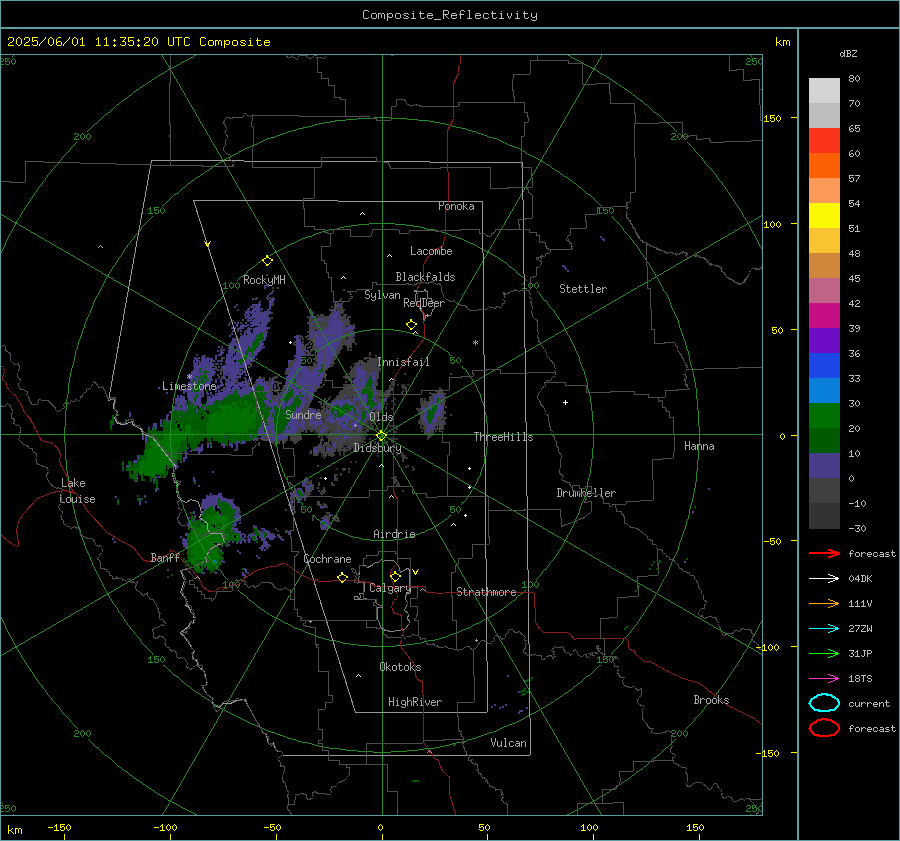Viewport: 900px width, 841px height.
Task: Click the Strathmore city label
Action: [486, 592]
